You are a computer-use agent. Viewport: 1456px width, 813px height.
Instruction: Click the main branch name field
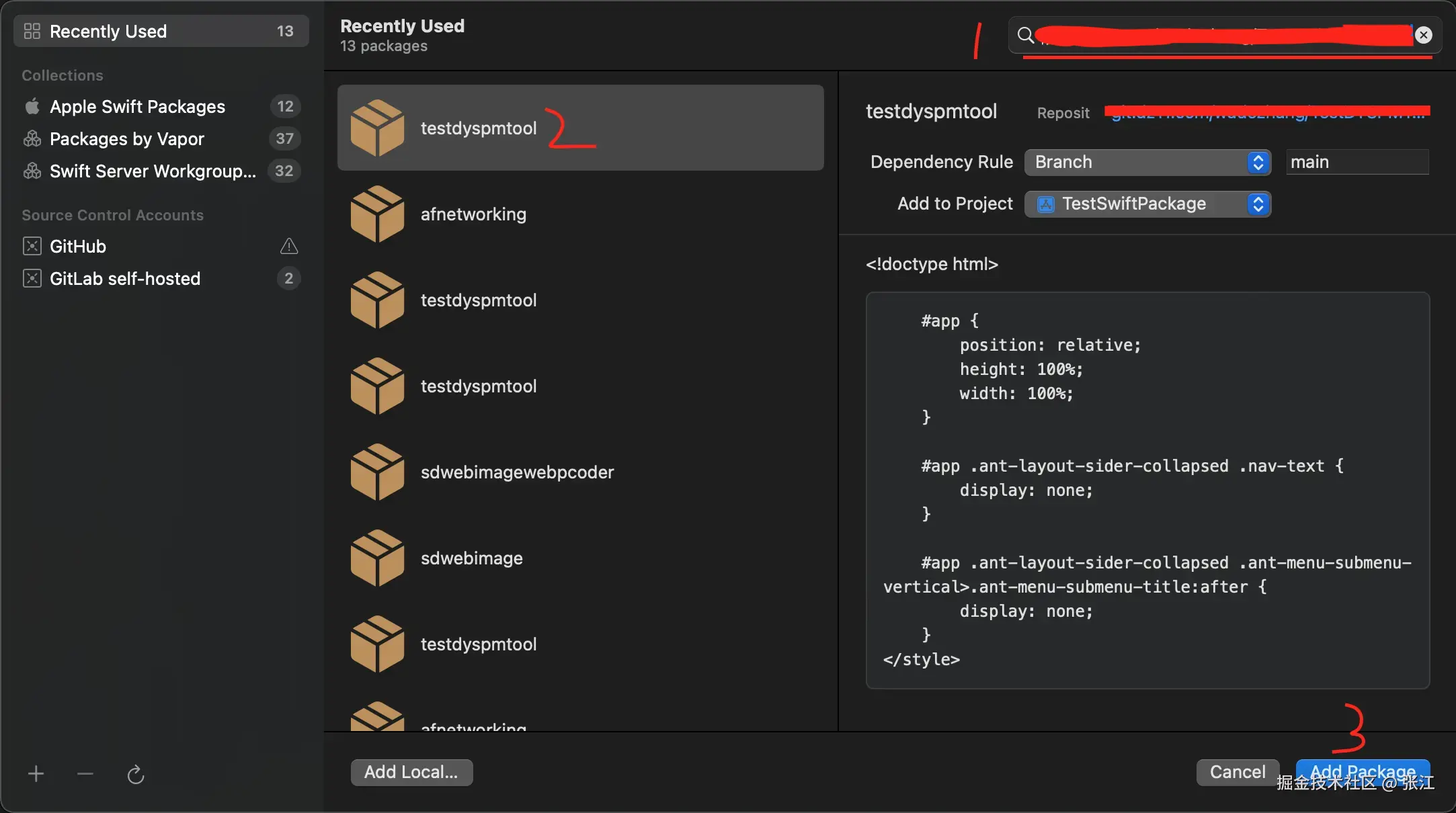pyautogui.click(x=1357, y=163)
